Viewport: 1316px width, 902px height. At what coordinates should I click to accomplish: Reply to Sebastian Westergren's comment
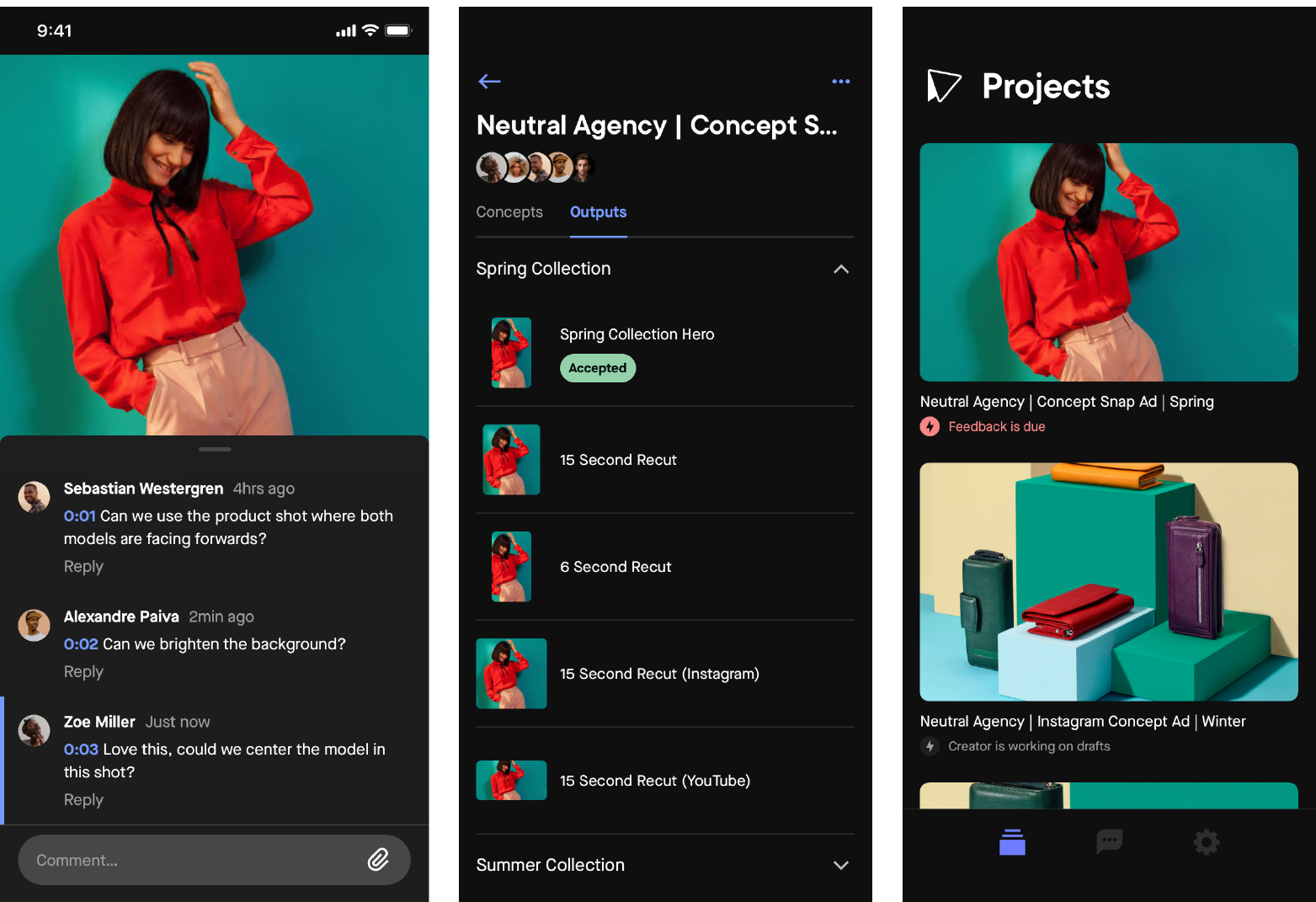(83, 566)
